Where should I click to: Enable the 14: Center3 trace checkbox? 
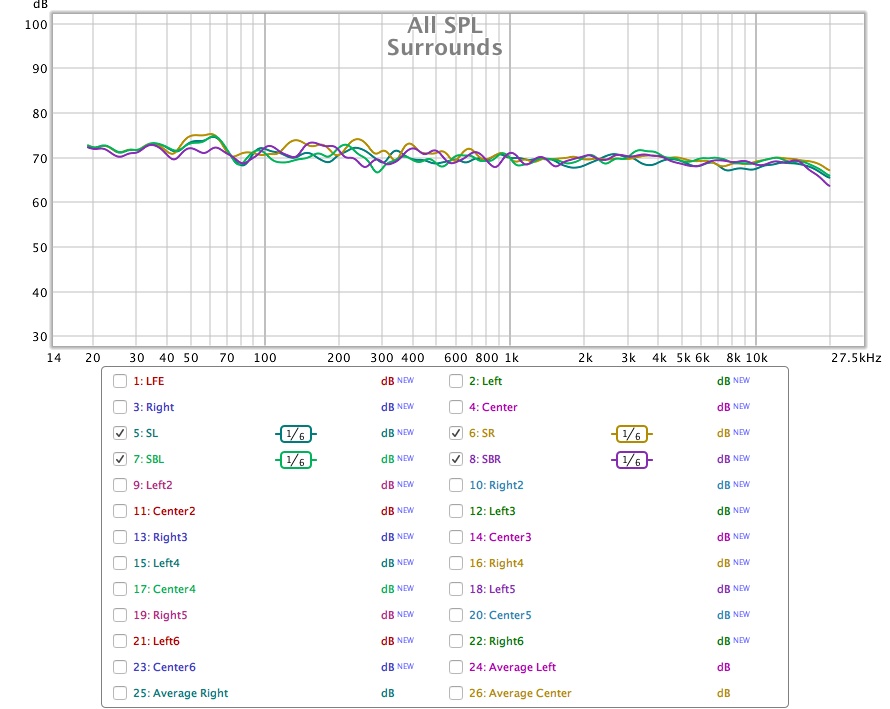(x=456, y=537)
